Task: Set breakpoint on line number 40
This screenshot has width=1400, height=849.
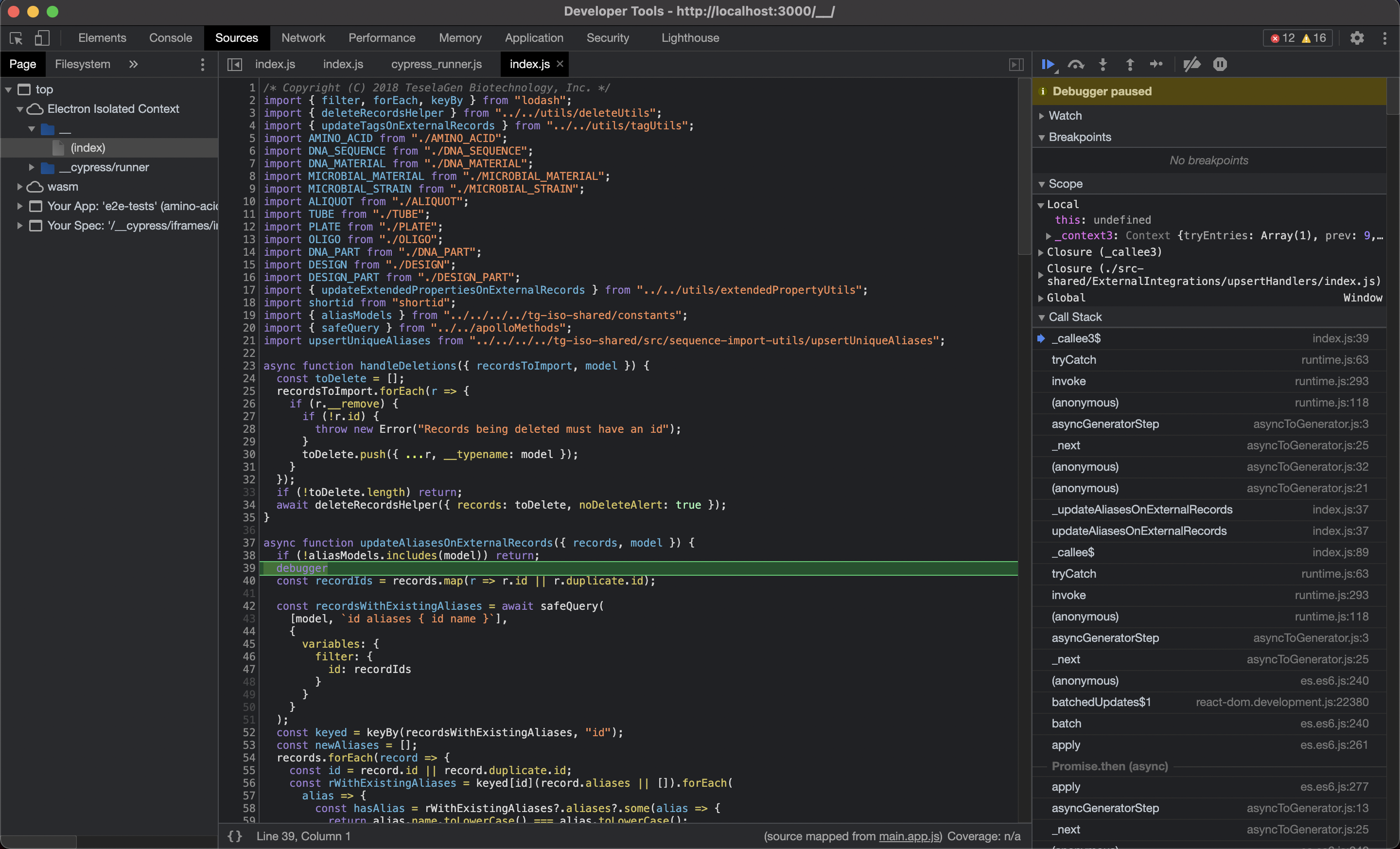Action: point(249,581)
